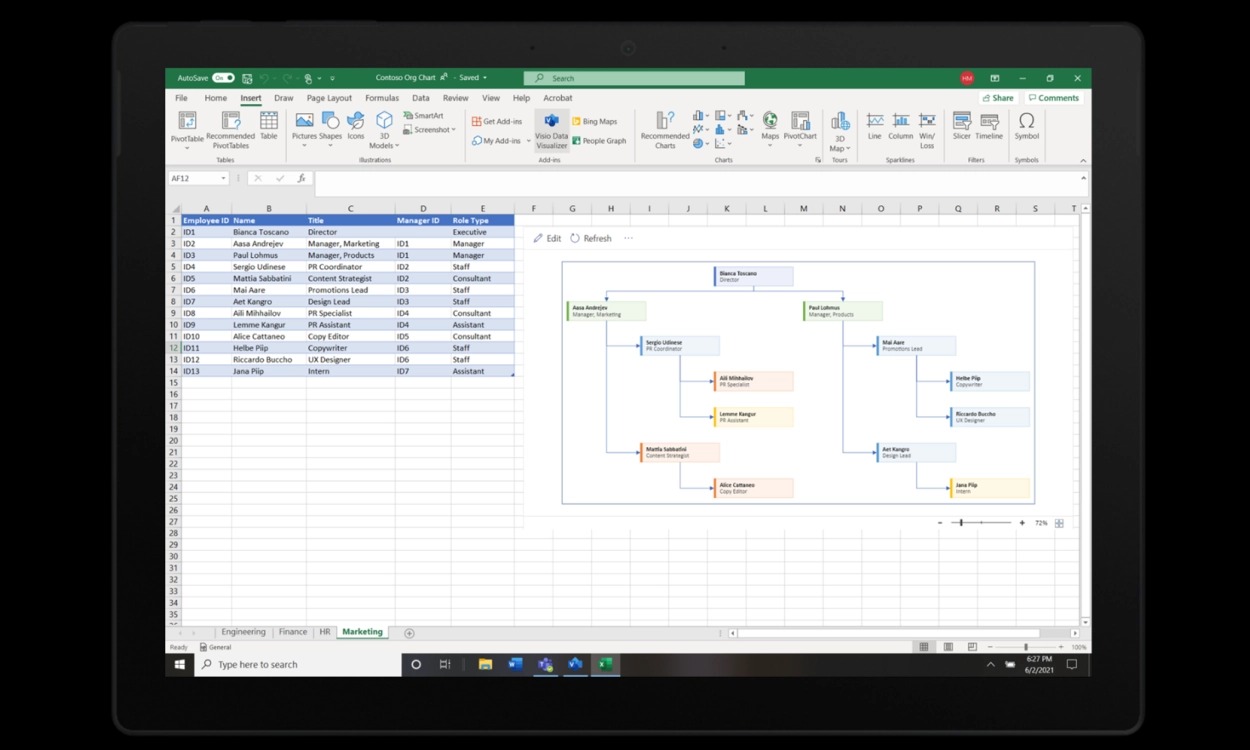Switch to Page Layout view in status bar
1250x750 pixels.
[948, 647]
